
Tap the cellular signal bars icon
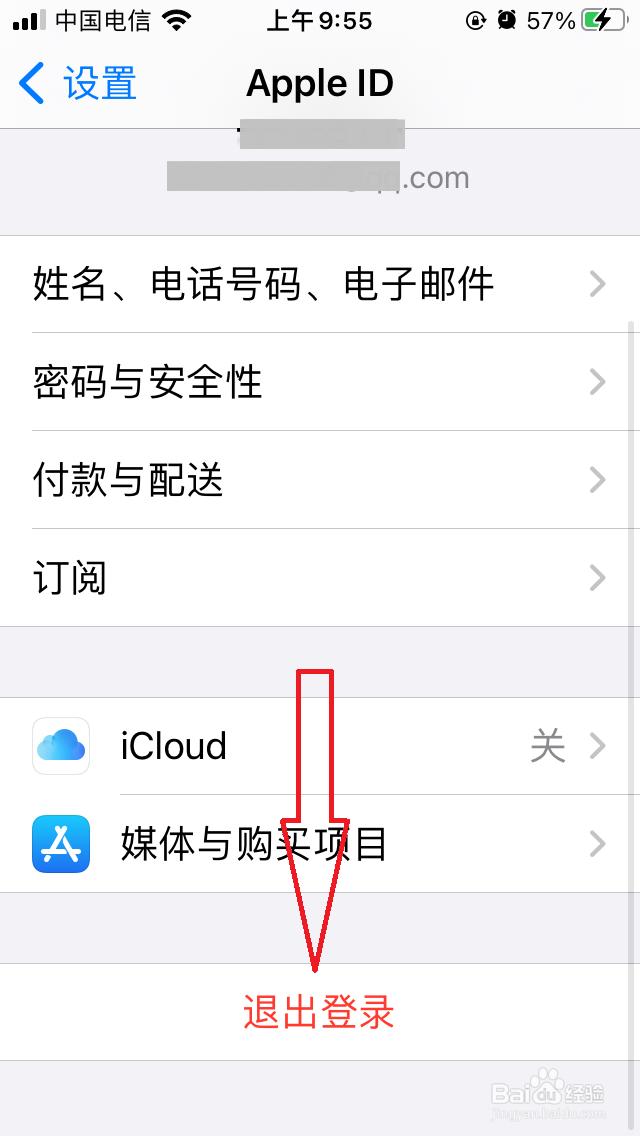click(30, 20)
